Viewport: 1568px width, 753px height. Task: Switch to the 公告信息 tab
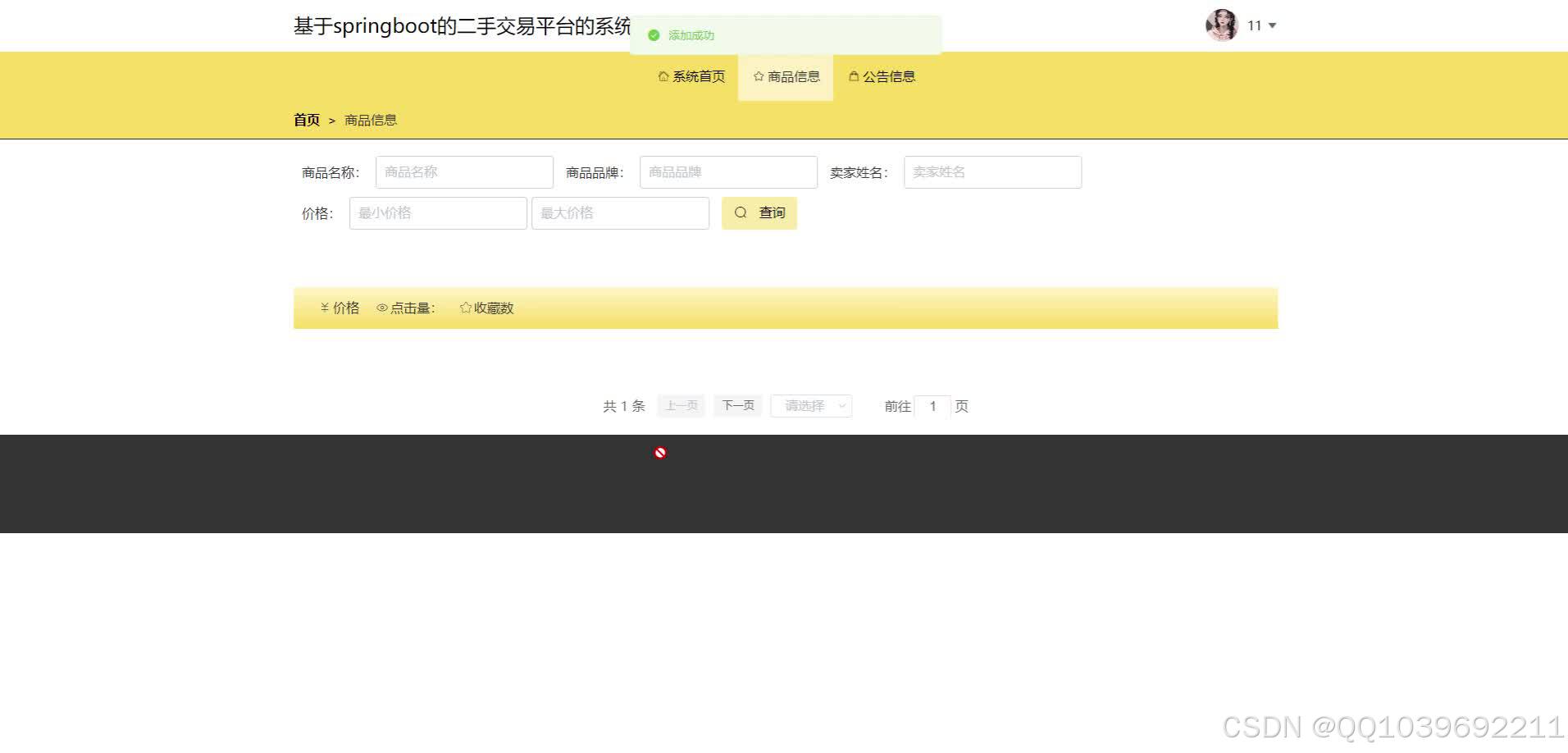[889, 75]
